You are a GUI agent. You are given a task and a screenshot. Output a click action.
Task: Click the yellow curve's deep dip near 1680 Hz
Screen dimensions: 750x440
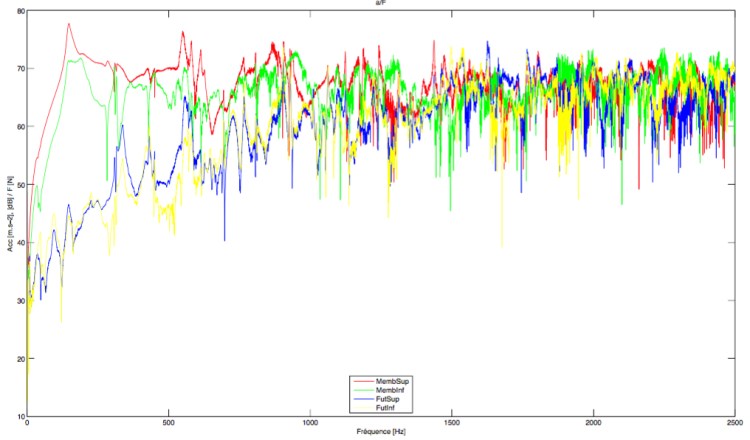502,245
